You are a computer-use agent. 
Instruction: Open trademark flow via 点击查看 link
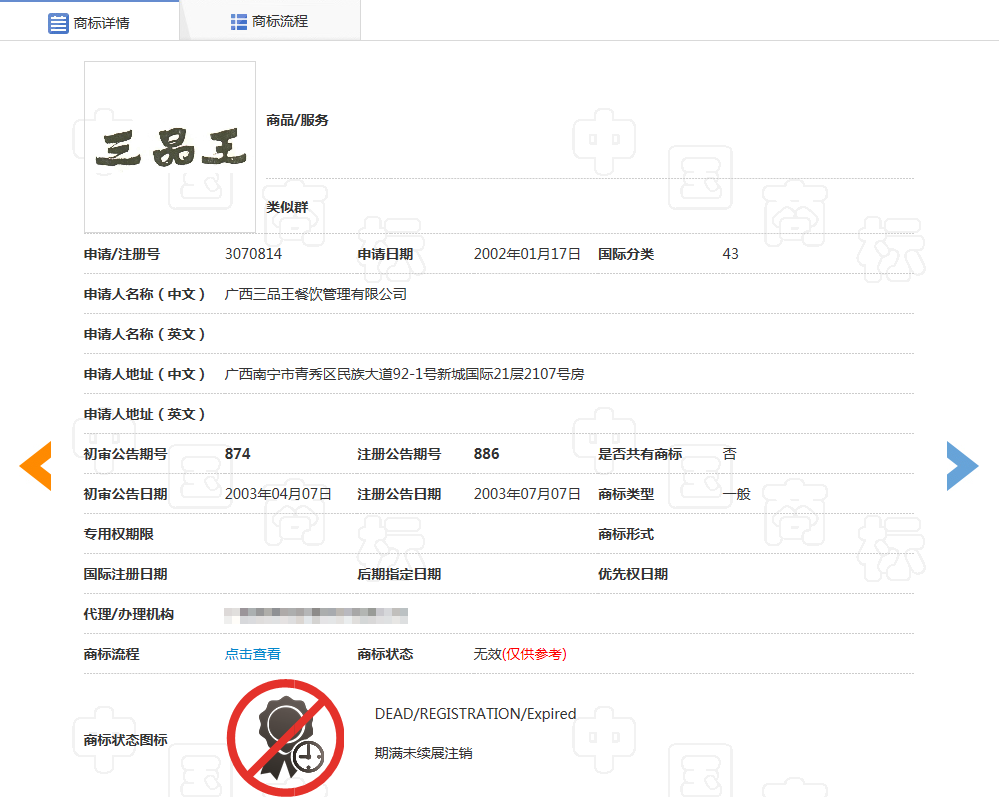[x=253, y=654]
